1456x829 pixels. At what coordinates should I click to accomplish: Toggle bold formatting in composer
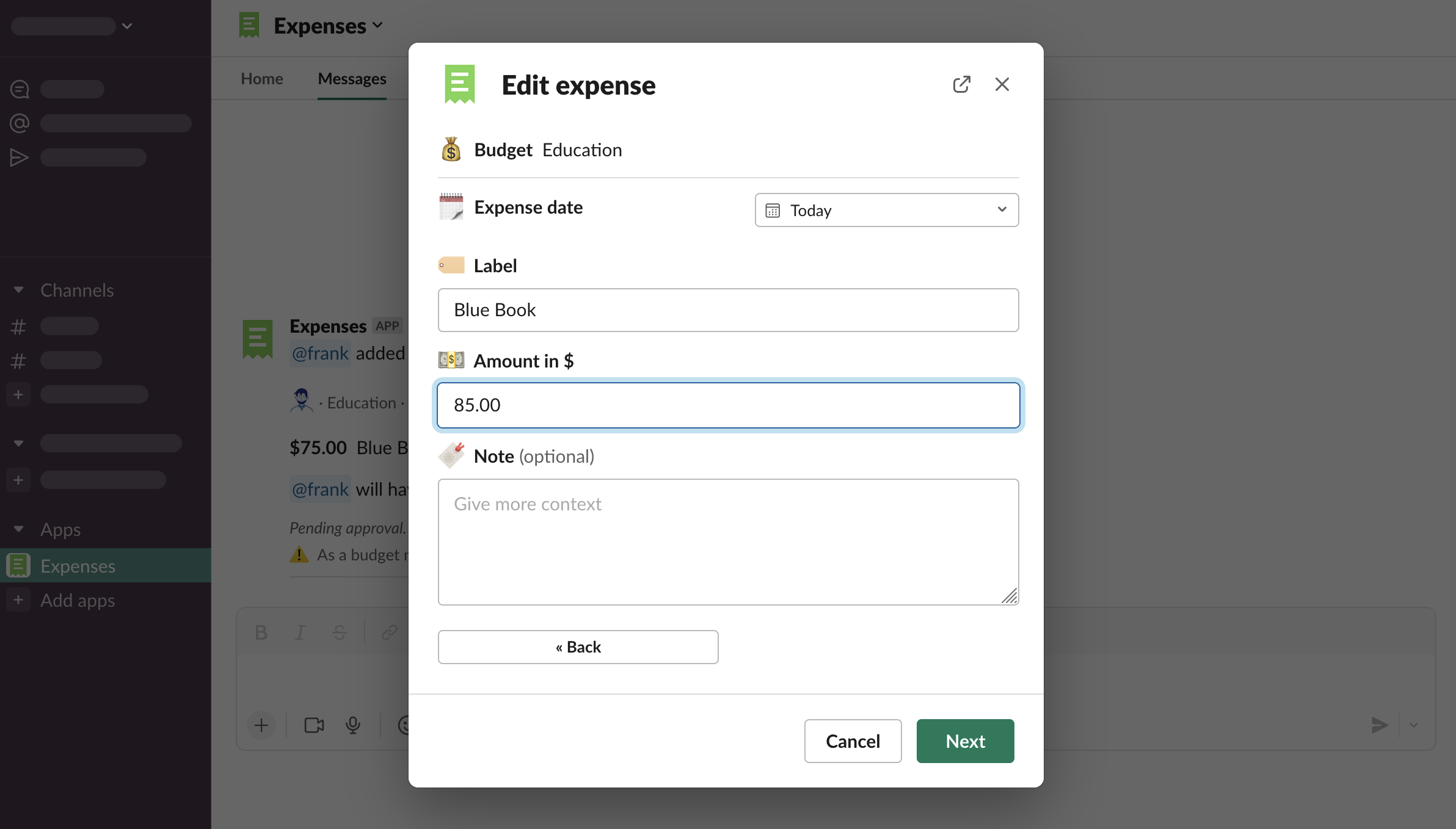(261, 632)
